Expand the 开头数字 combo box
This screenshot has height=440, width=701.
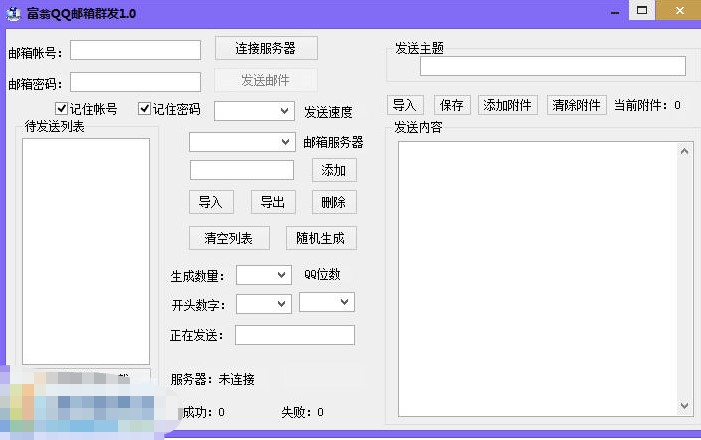pos(264,304)
